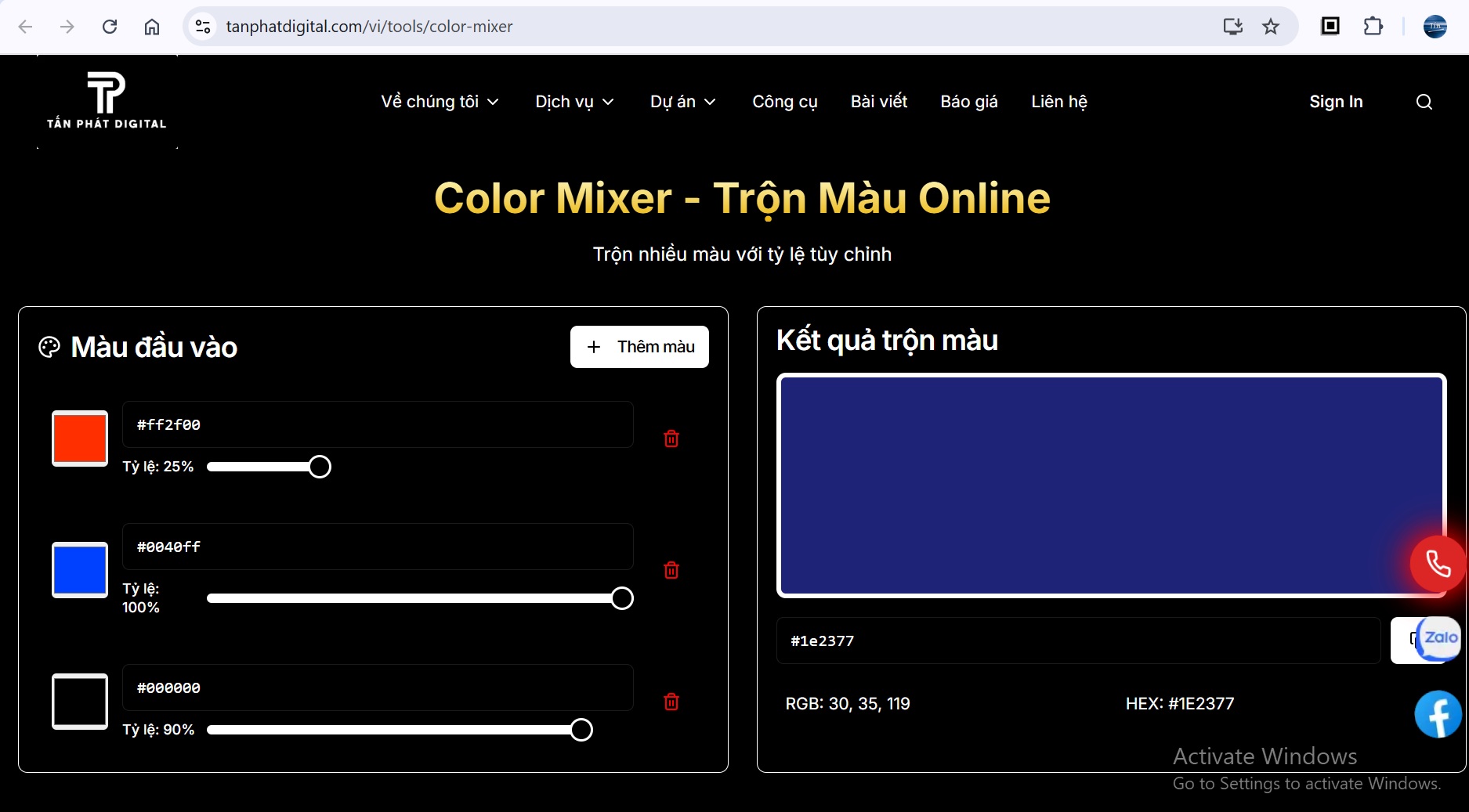
Task: Open the Công cụ menu item
Action: tap(784, 102)
